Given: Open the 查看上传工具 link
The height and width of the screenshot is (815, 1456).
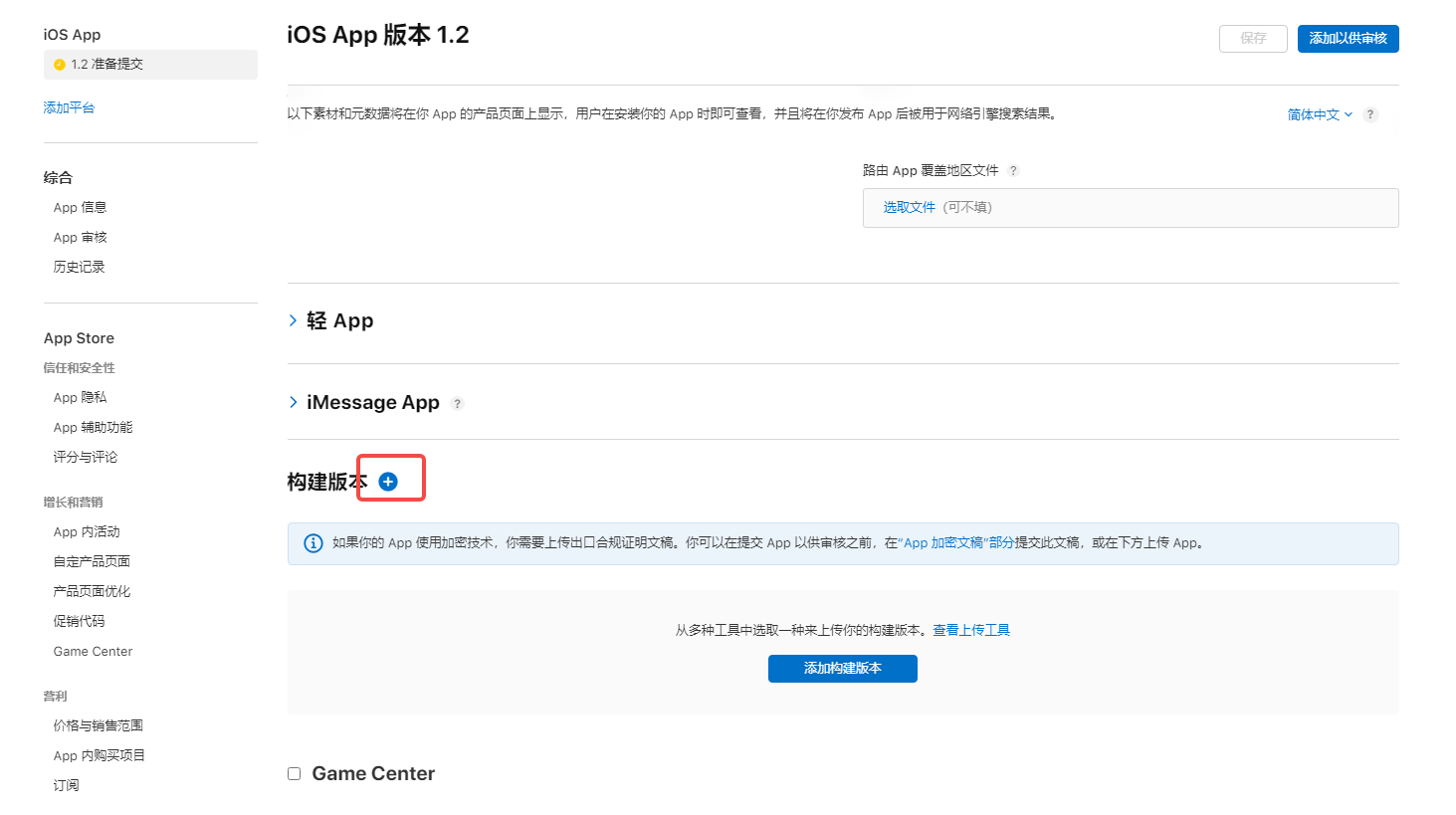Looking at the screenshot, I should pos(971,630).
